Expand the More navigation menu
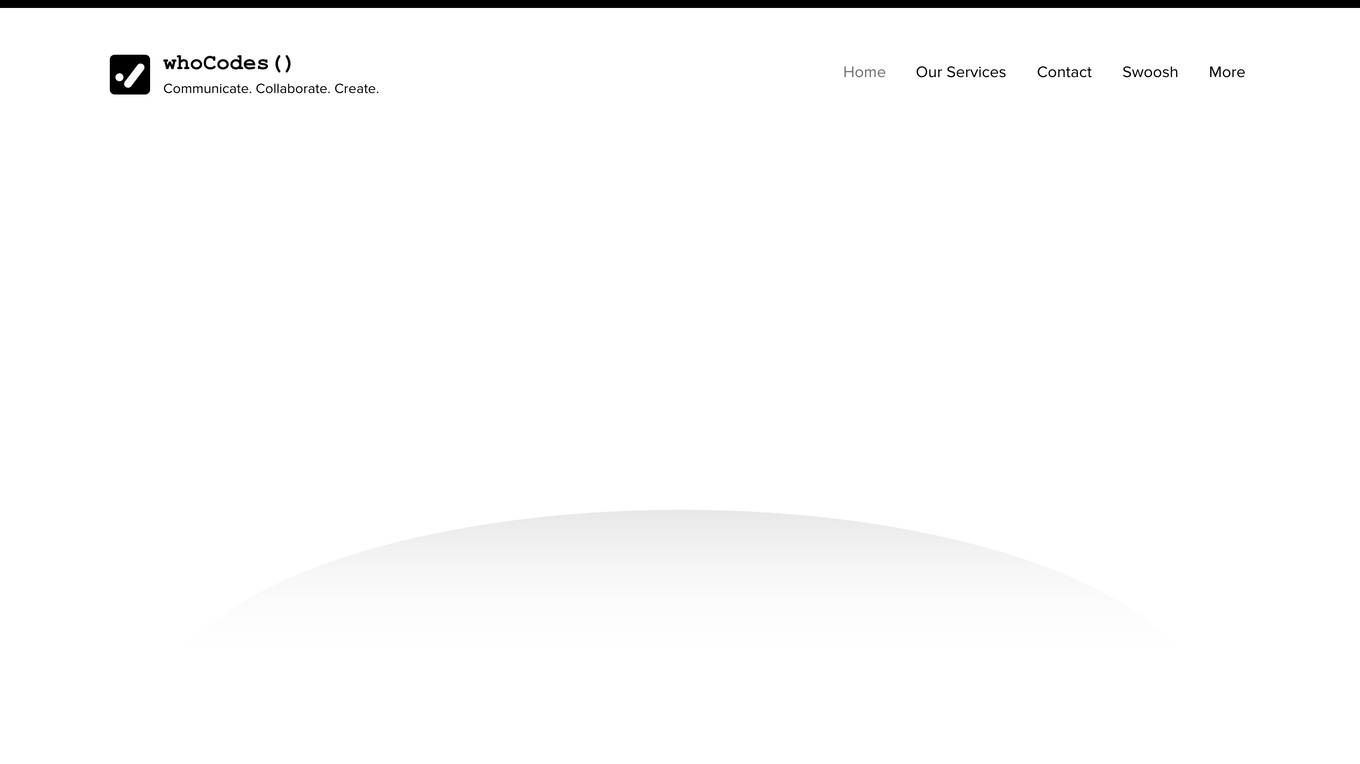 pos(1227,72)
